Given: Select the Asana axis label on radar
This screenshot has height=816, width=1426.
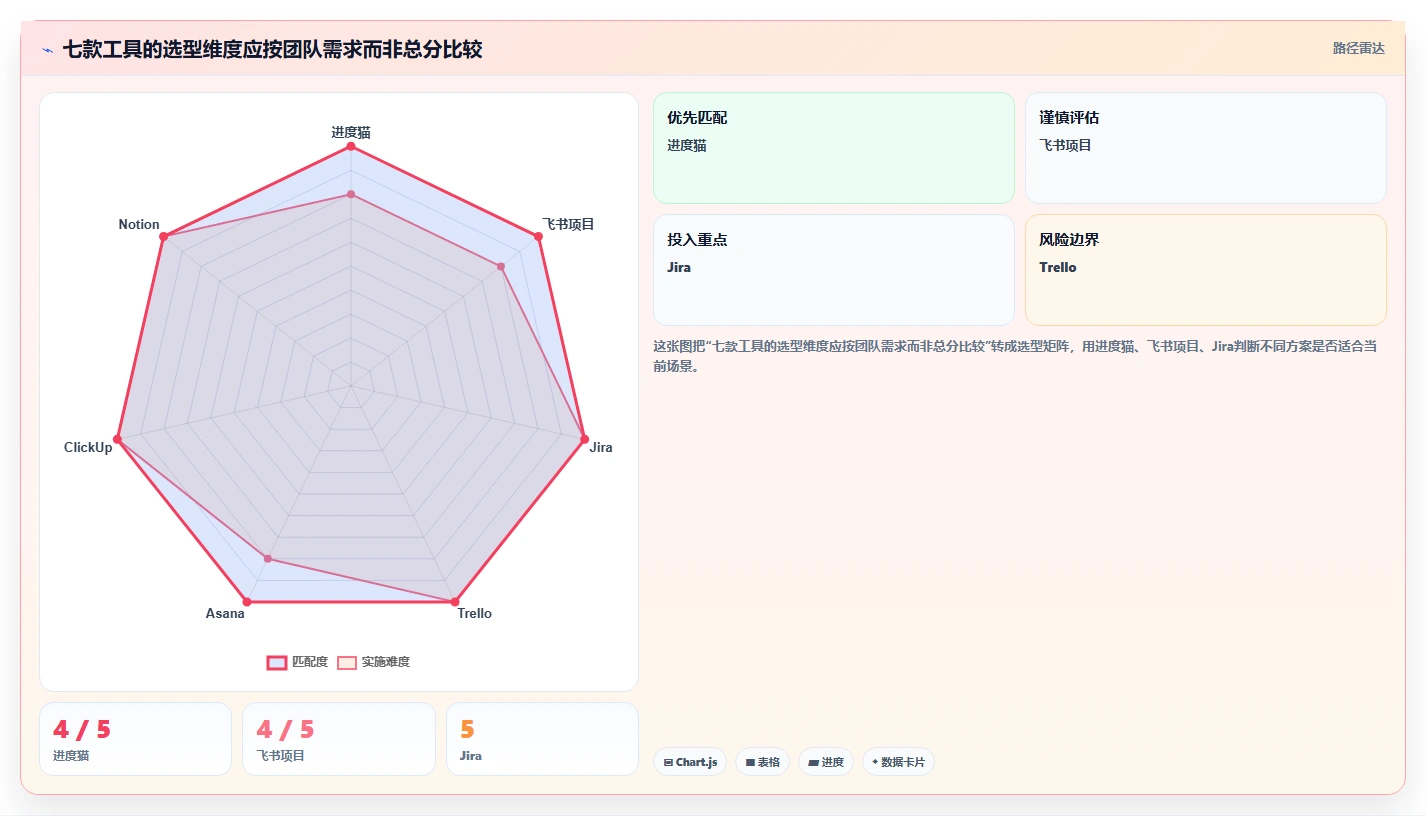Looking at the screenshot, I should pyautogui.click(x=225, y=613).
